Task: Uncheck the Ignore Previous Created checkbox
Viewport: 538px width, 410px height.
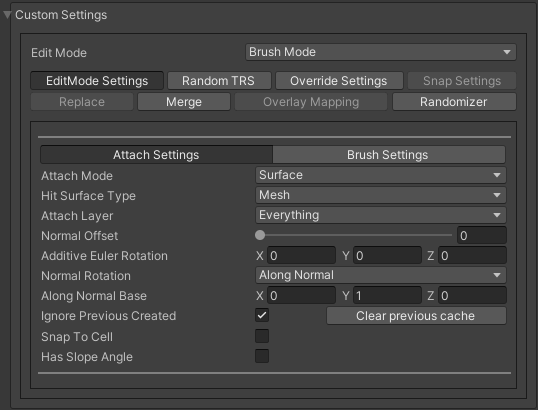Action: (x=262, y=315)
